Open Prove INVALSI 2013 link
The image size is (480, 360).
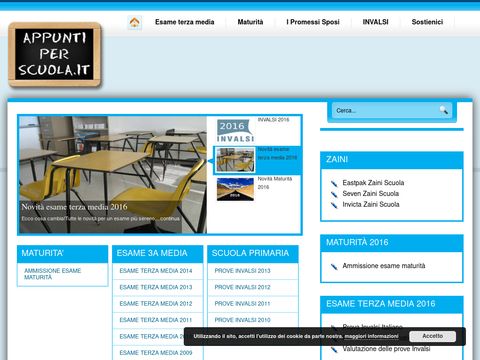pyautogui.click(x=242, y=271)
